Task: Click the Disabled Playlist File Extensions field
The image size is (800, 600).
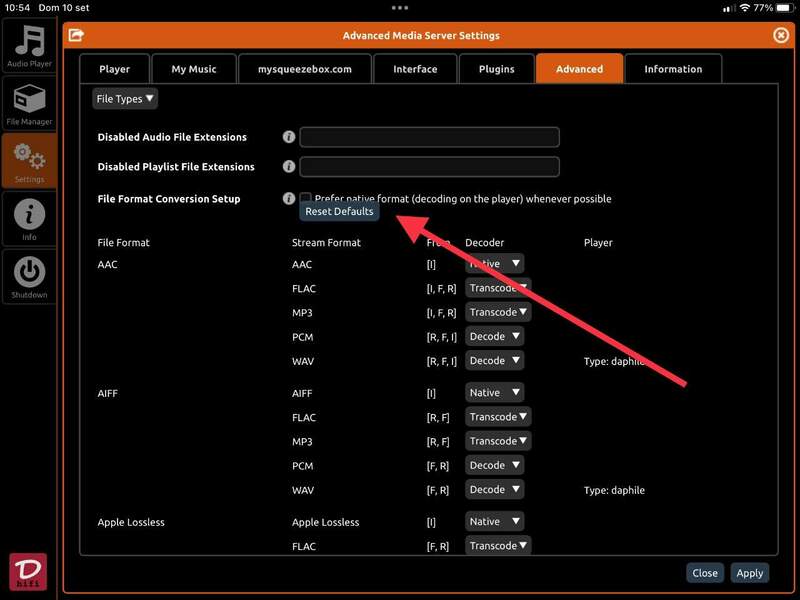Action: [429, 167]
